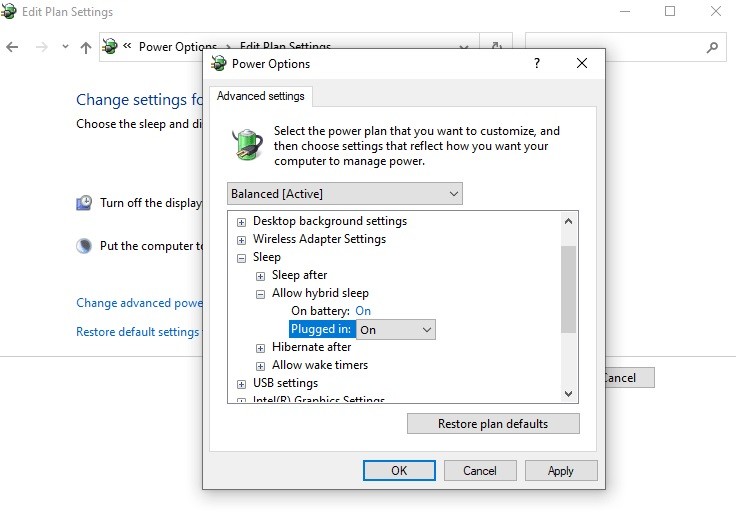Open the recent locations chevron next to Forward arrow

point(65,46)
